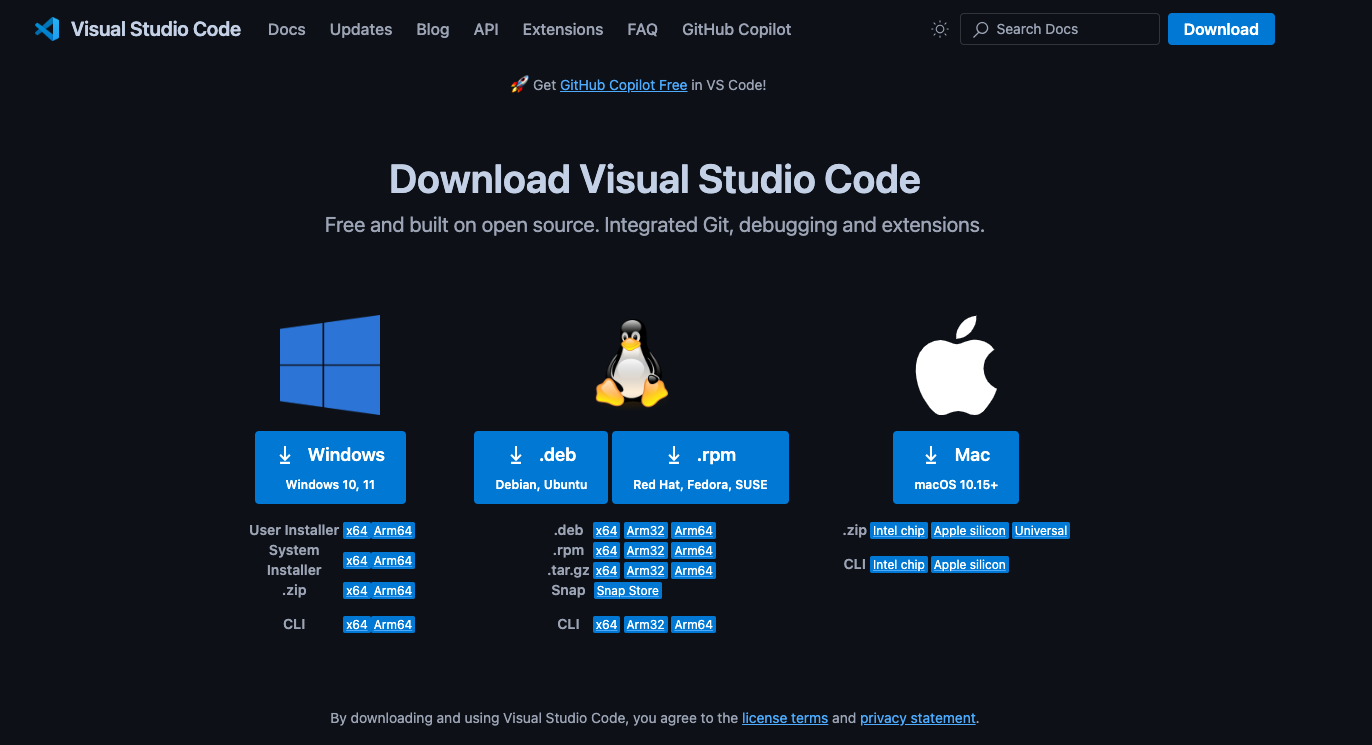Download Mac .zip for Intel chip
This screenshot has height=745, width=1372.
click(899, 531)
